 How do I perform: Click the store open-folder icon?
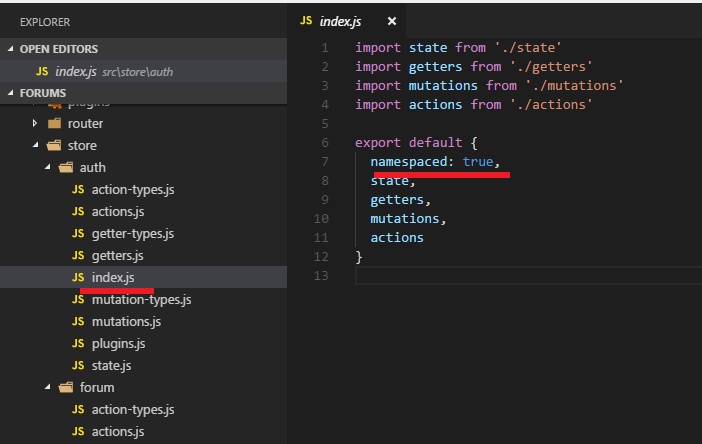pos(54,145)
